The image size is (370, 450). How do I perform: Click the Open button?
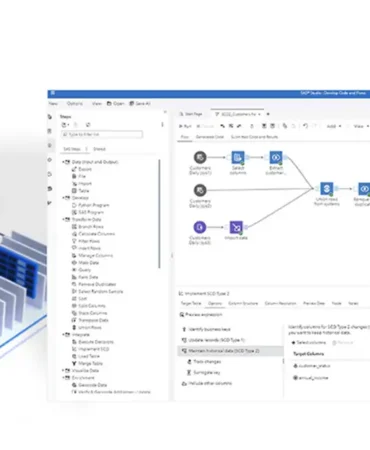point(115,104)
